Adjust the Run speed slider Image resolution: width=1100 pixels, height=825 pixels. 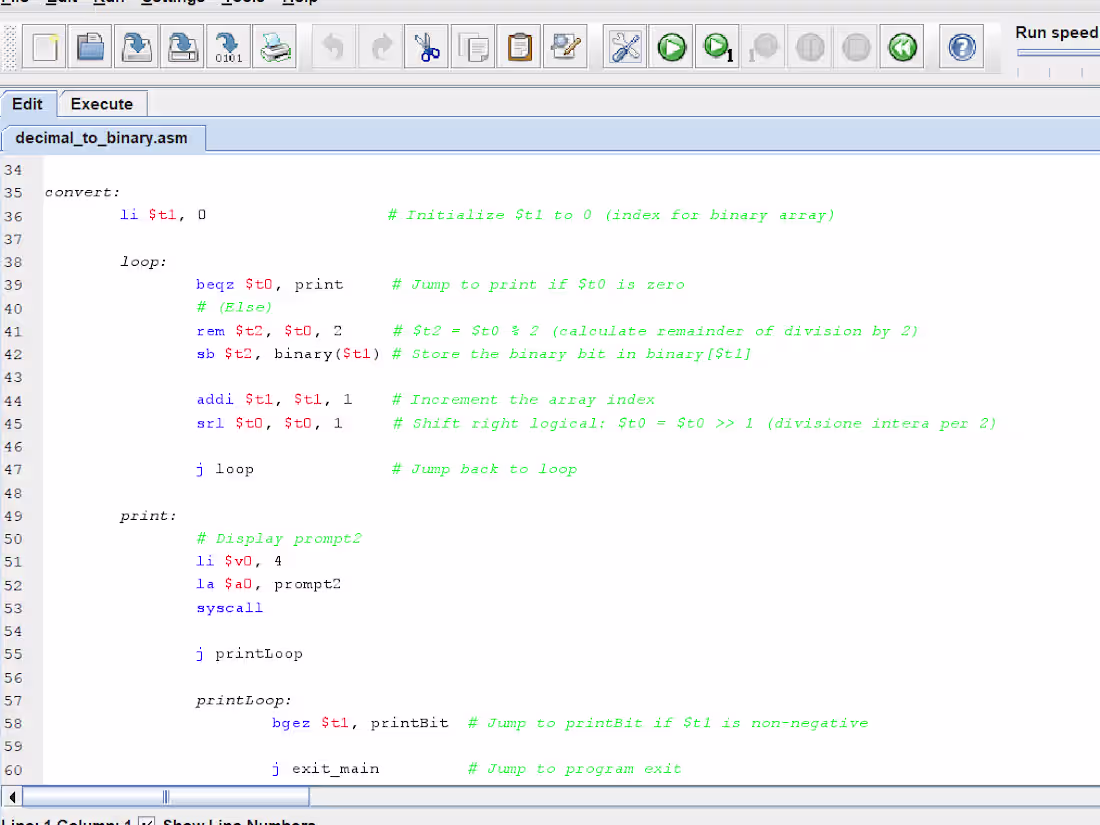(x=1056, y=53)
